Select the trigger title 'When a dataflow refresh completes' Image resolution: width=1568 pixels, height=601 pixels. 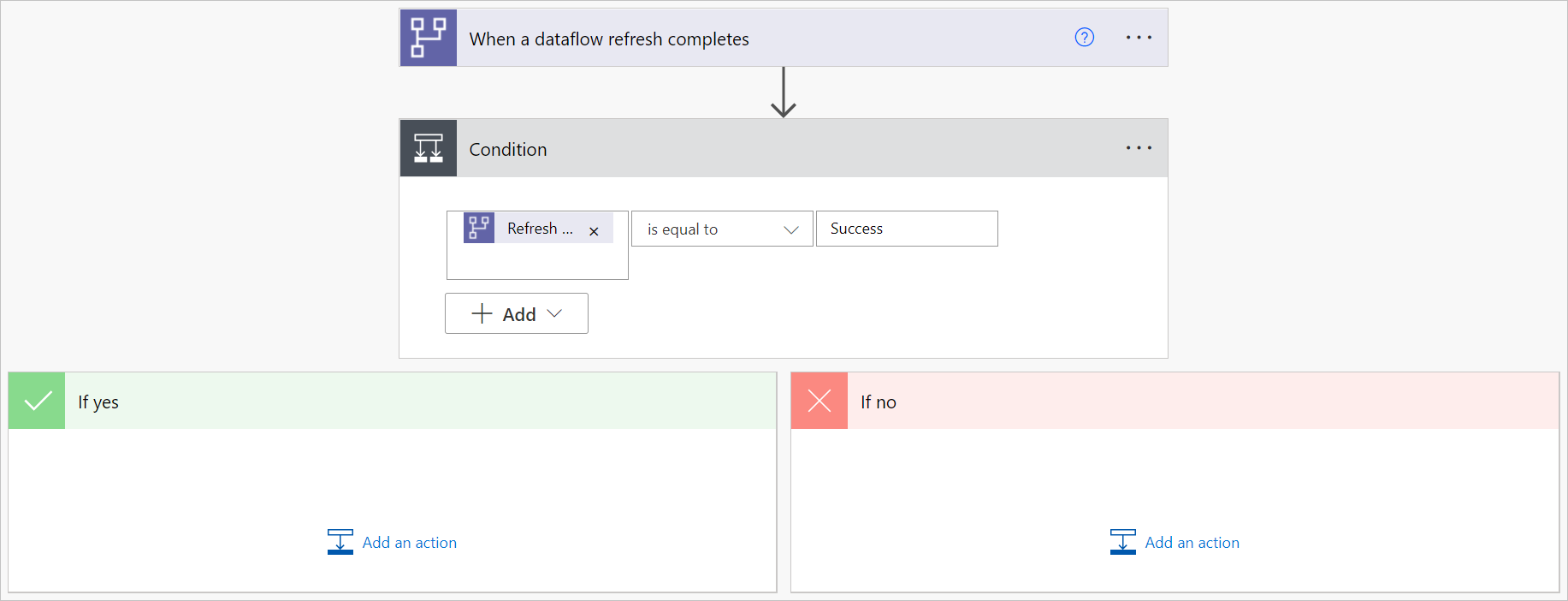point(609,39)
